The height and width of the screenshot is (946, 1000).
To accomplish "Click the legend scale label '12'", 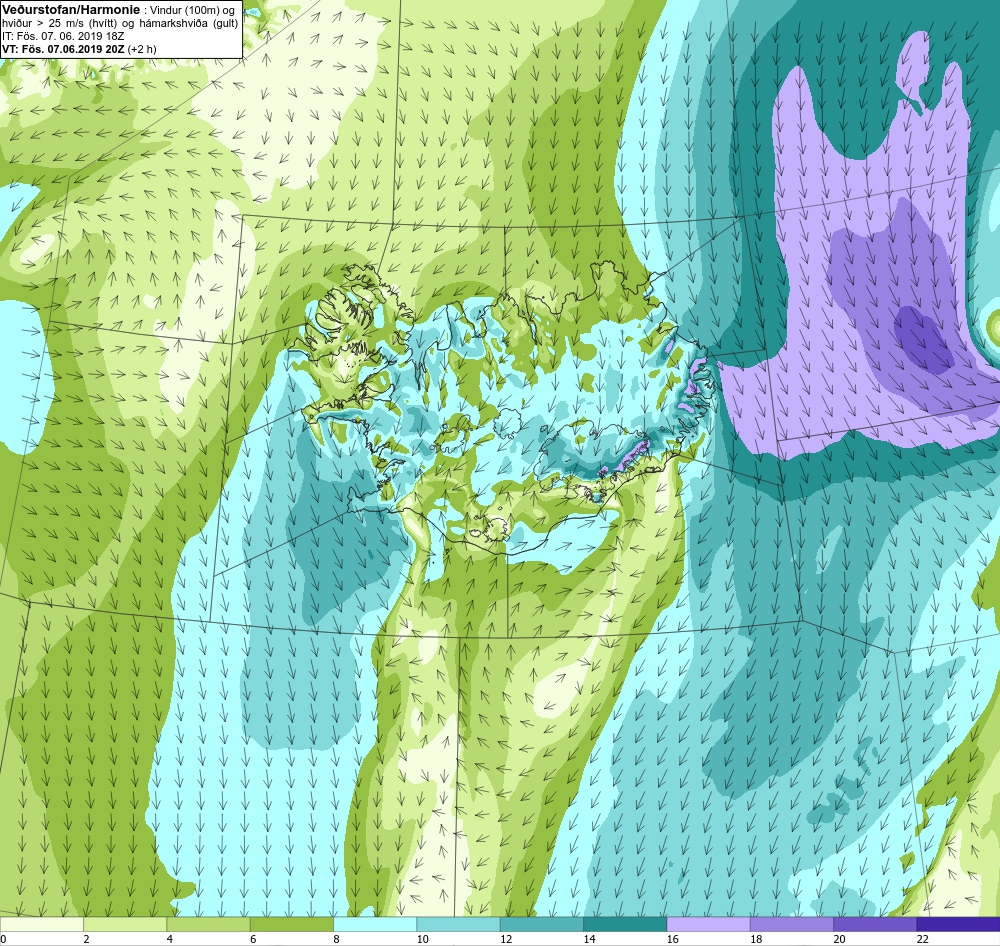I will pyautogui.click(x=506, y=939).
